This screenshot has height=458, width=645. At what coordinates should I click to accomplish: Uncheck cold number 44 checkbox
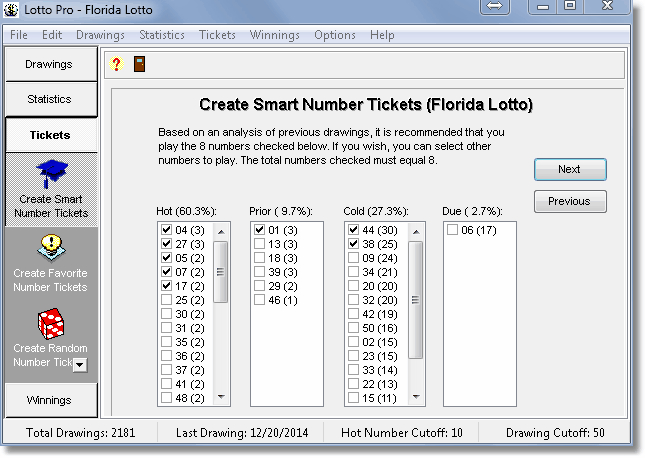tap(354, 230)
